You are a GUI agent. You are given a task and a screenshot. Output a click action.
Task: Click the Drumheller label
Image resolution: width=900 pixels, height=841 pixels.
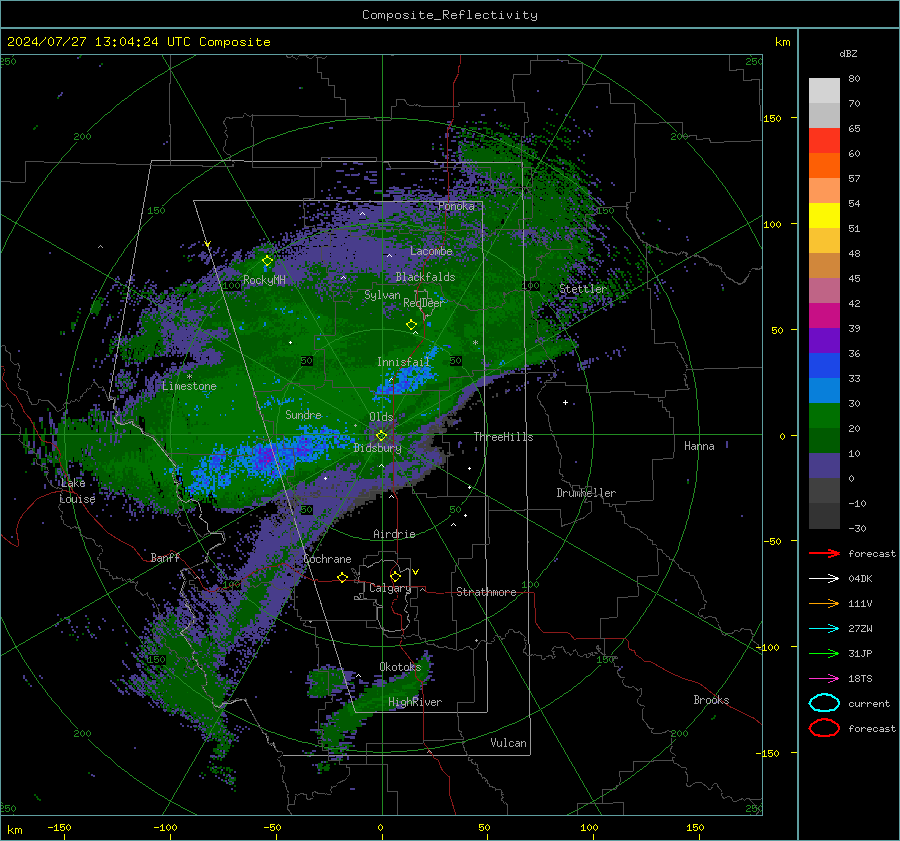click(x=586, y=493)
